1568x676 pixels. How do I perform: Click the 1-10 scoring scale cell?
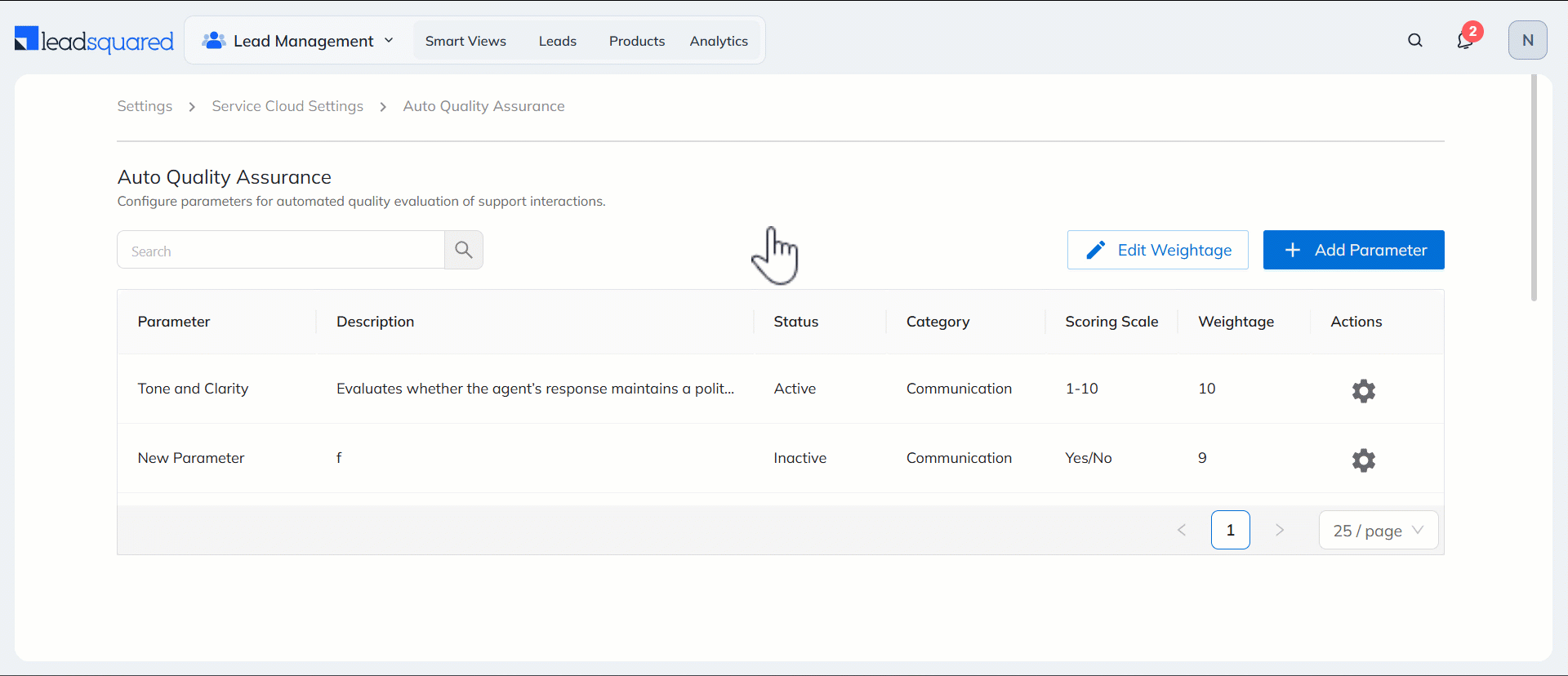pyautogui.click(x=1082, y=389)
